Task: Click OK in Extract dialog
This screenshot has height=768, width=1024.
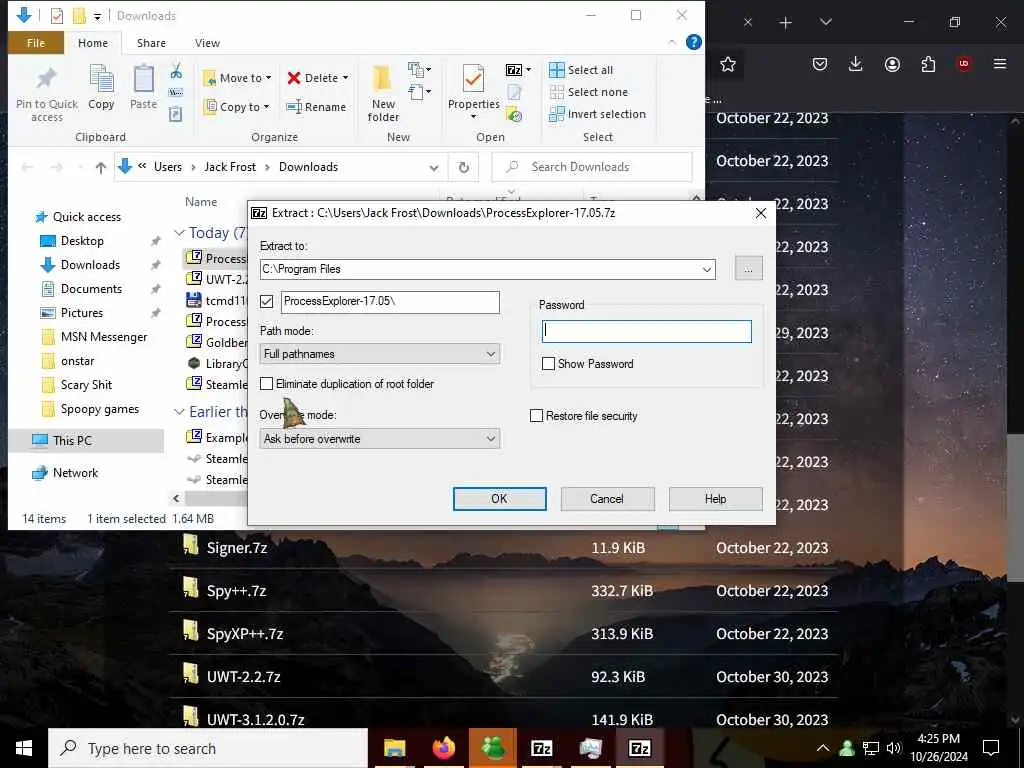Action: (x=500, y=499)
